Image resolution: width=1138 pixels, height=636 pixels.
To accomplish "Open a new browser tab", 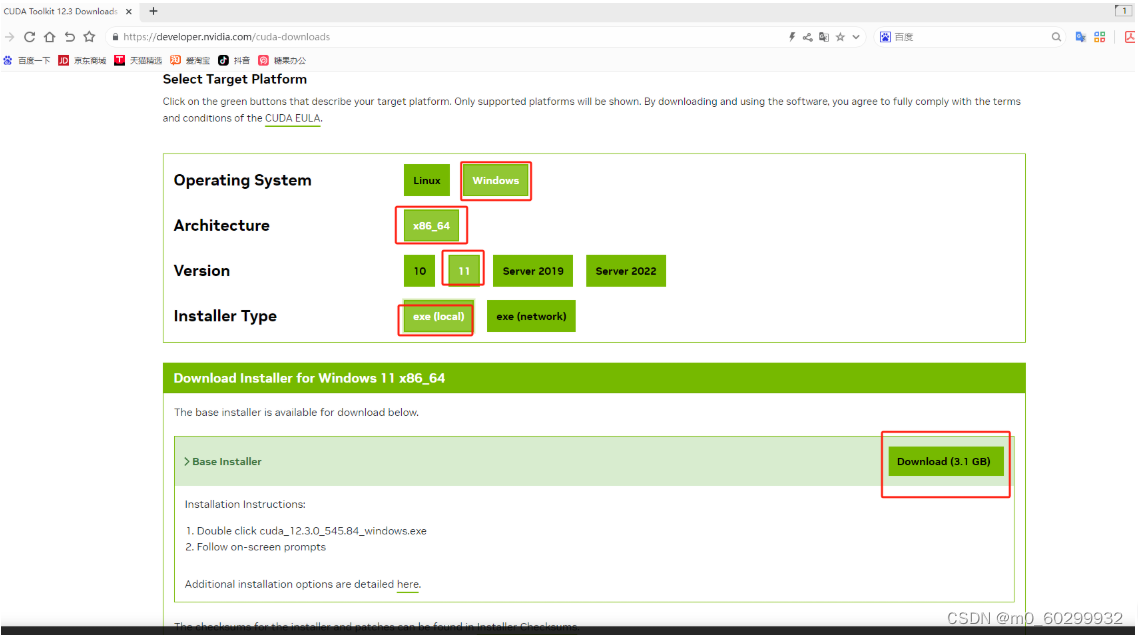I will [x=153, y=11].
